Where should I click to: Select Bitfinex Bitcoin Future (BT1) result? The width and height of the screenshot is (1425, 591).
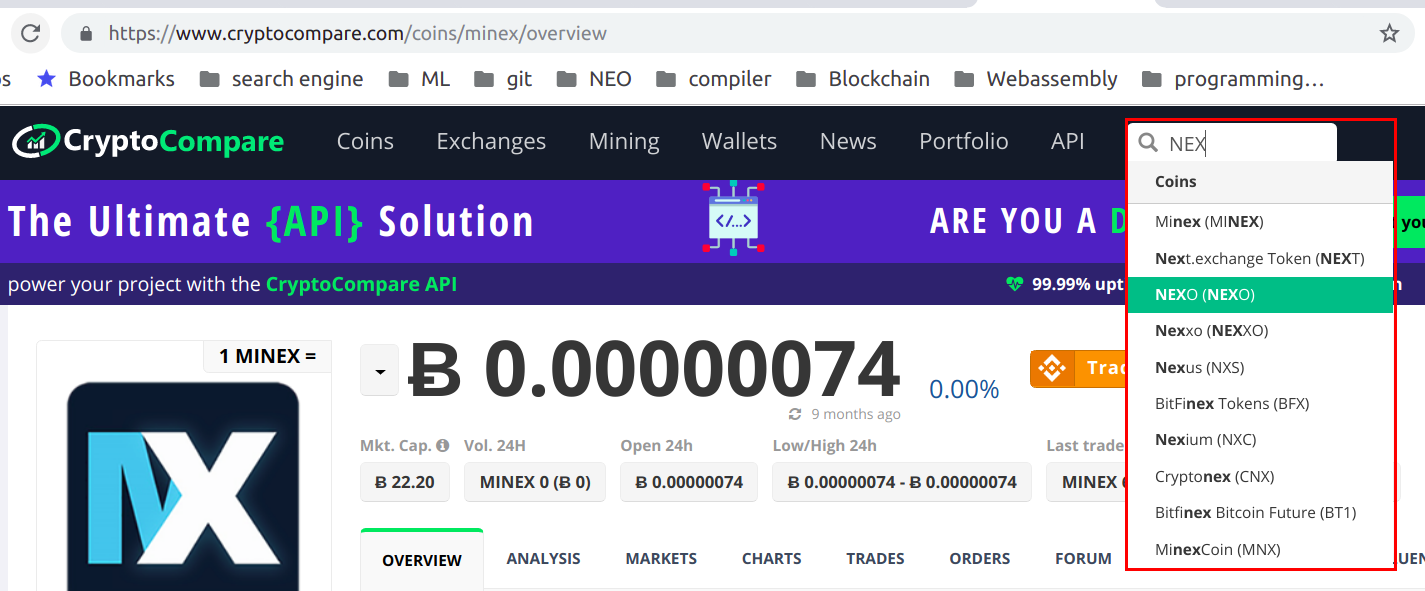point(1260,513)
